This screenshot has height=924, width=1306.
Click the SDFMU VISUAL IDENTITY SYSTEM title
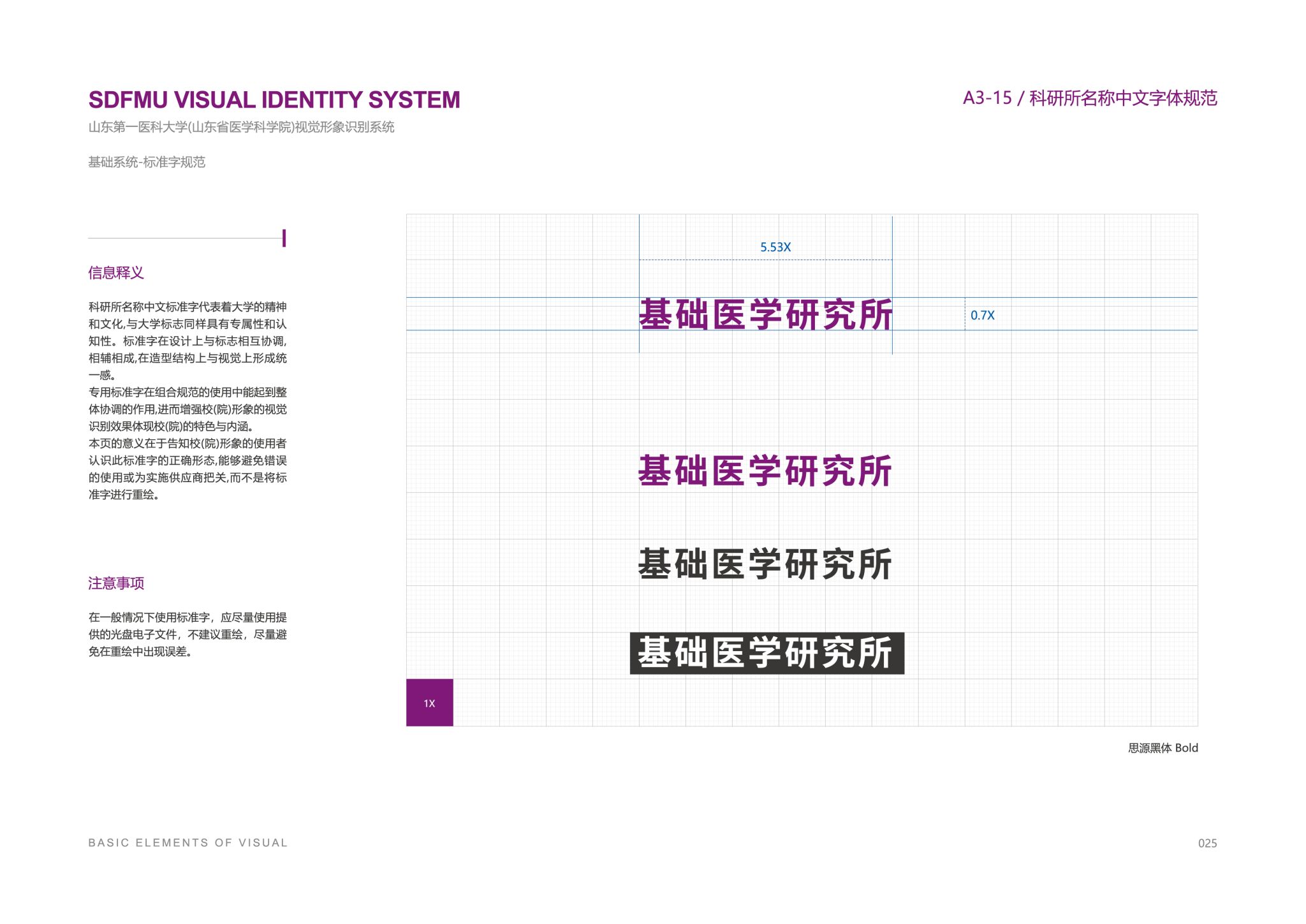(274, 100)
